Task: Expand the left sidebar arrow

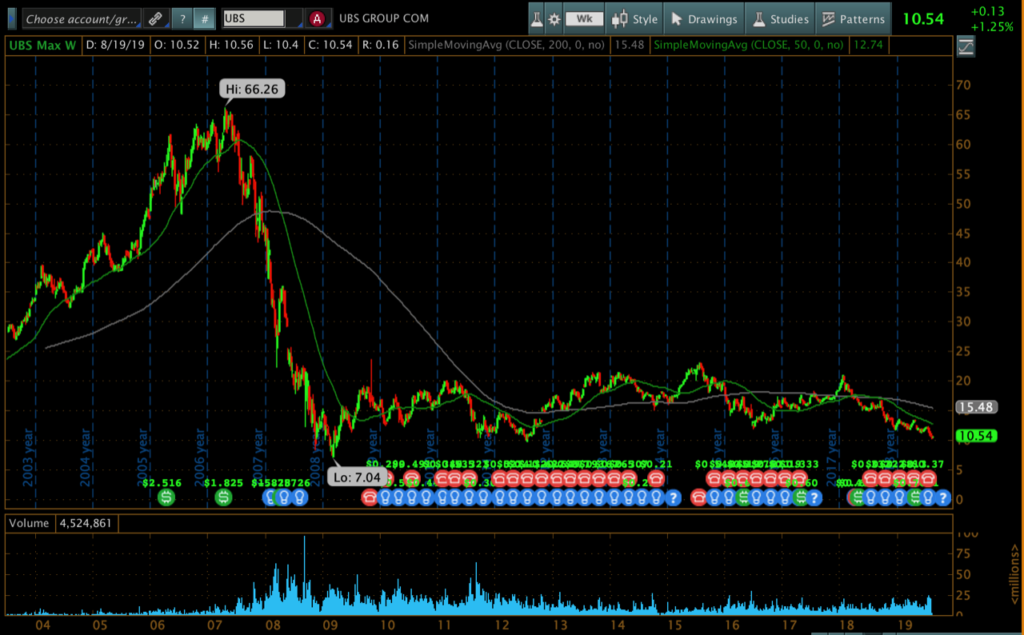Action: [11, 18]
